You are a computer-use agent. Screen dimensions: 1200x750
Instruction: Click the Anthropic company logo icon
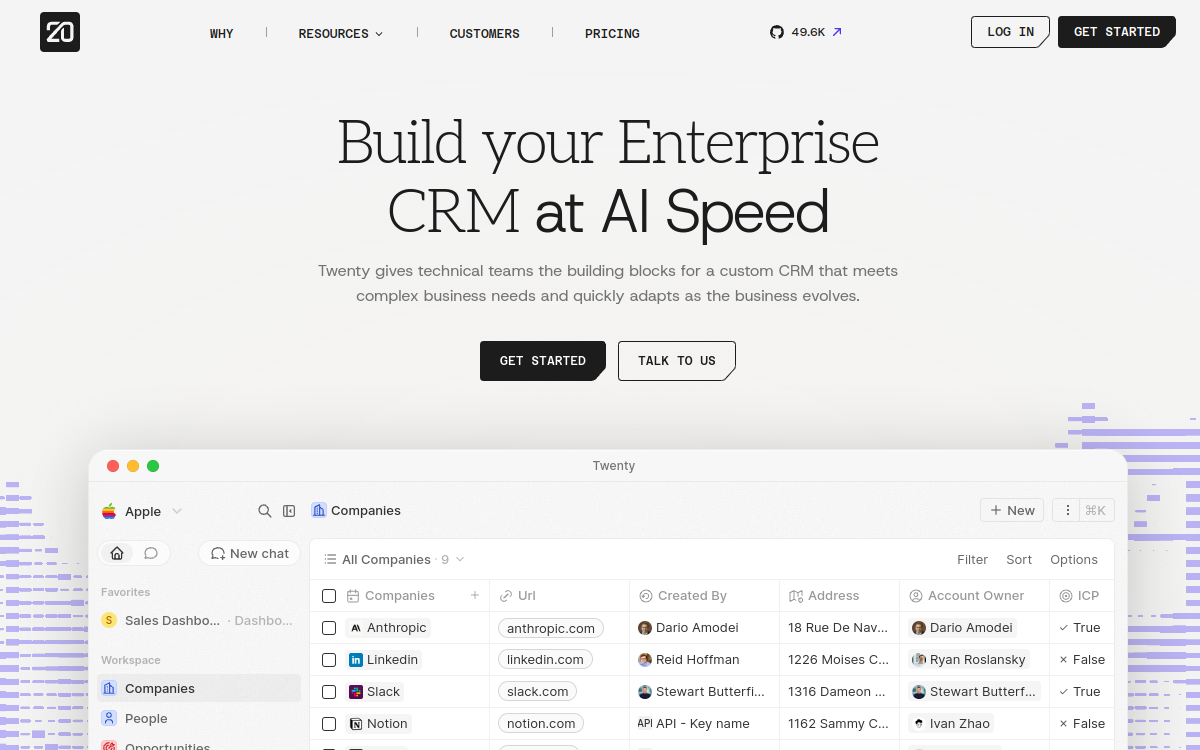(x=355, y=628)
